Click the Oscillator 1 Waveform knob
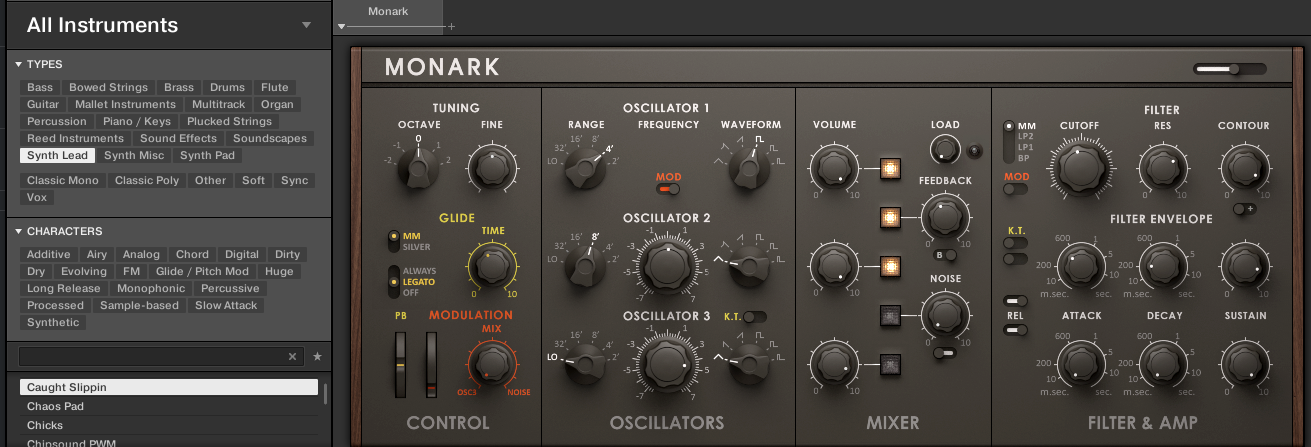 [750, 167]
